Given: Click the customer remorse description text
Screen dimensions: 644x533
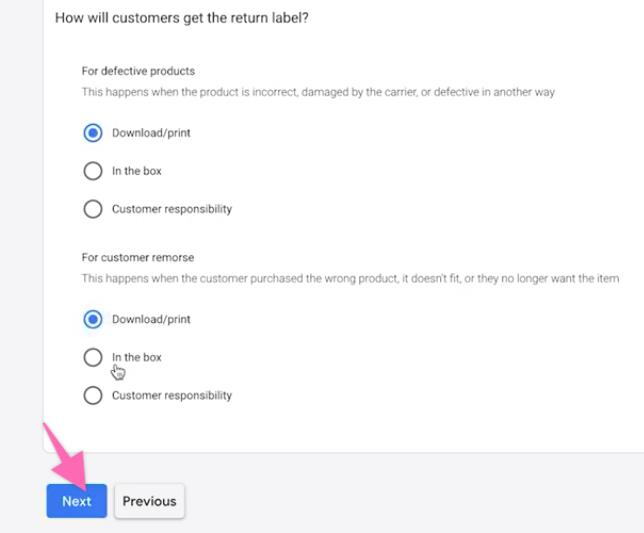Looking at the screenshot, I should coord(350,278).
